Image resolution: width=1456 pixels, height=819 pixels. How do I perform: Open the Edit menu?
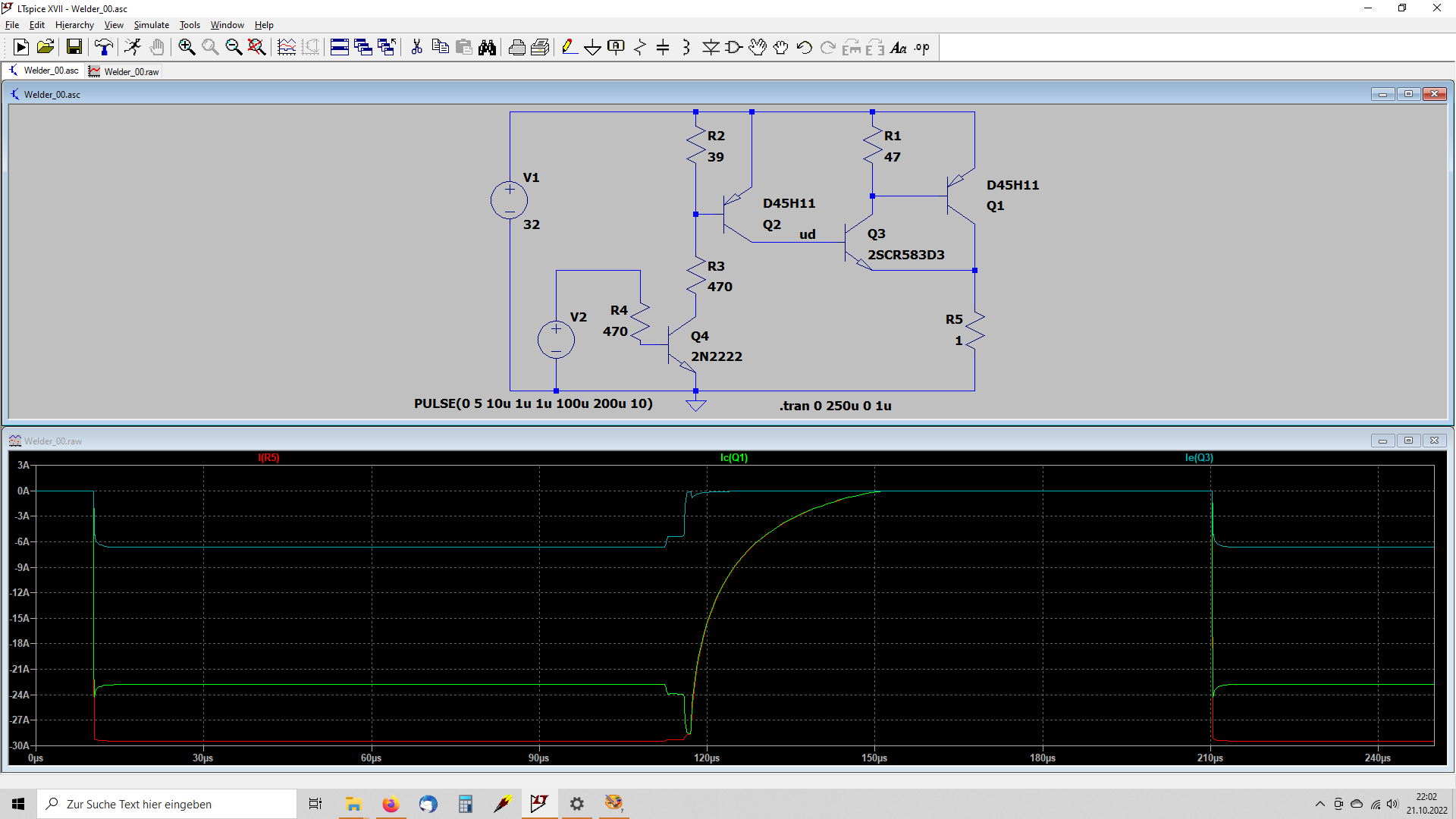(x=37, y=25)
